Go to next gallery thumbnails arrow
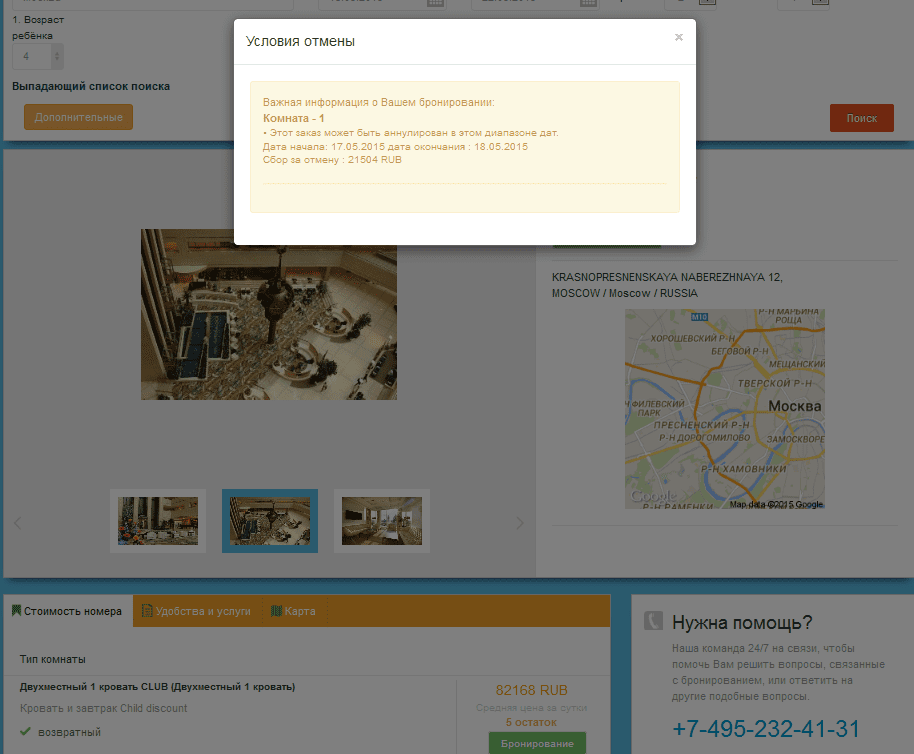Screen dimensions: 914x754 tap(519, 523)
